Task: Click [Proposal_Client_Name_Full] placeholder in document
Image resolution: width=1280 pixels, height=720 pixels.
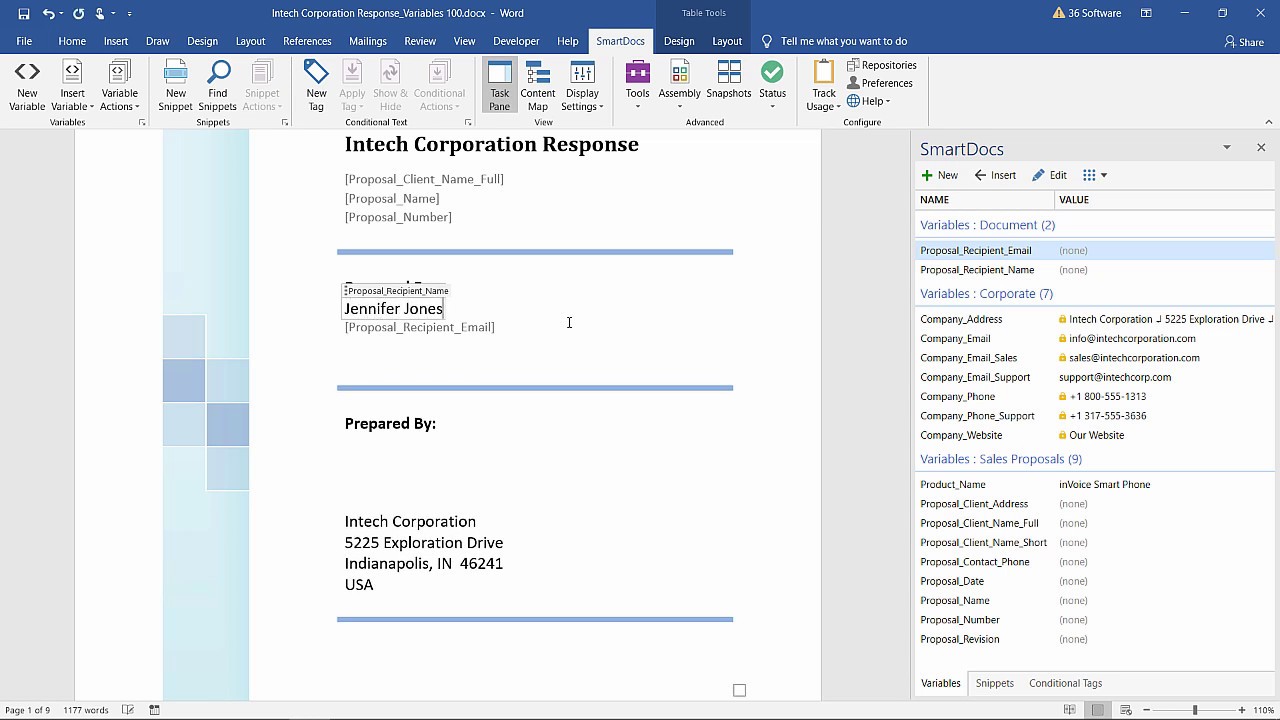Action: click(x=424, y=179)
